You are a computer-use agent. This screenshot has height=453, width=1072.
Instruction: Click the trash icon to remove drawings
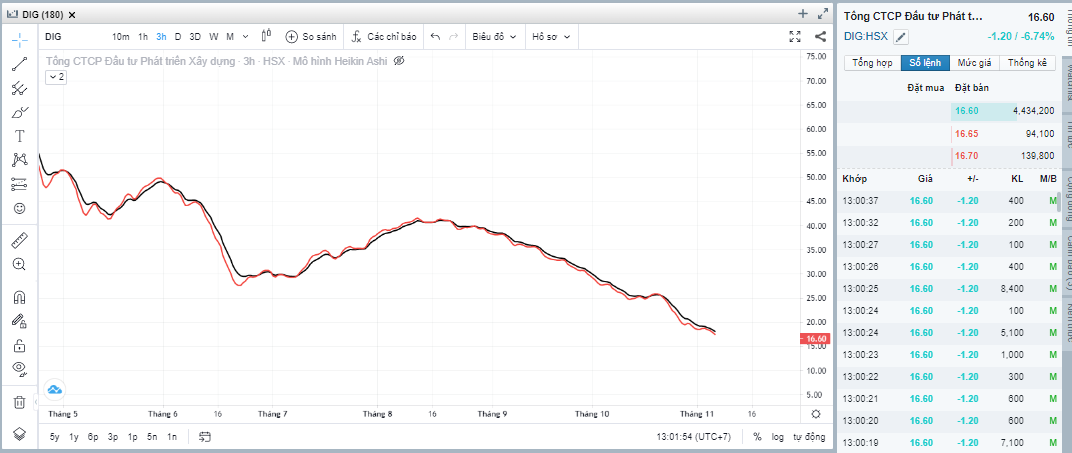click(x=20, y=402)
